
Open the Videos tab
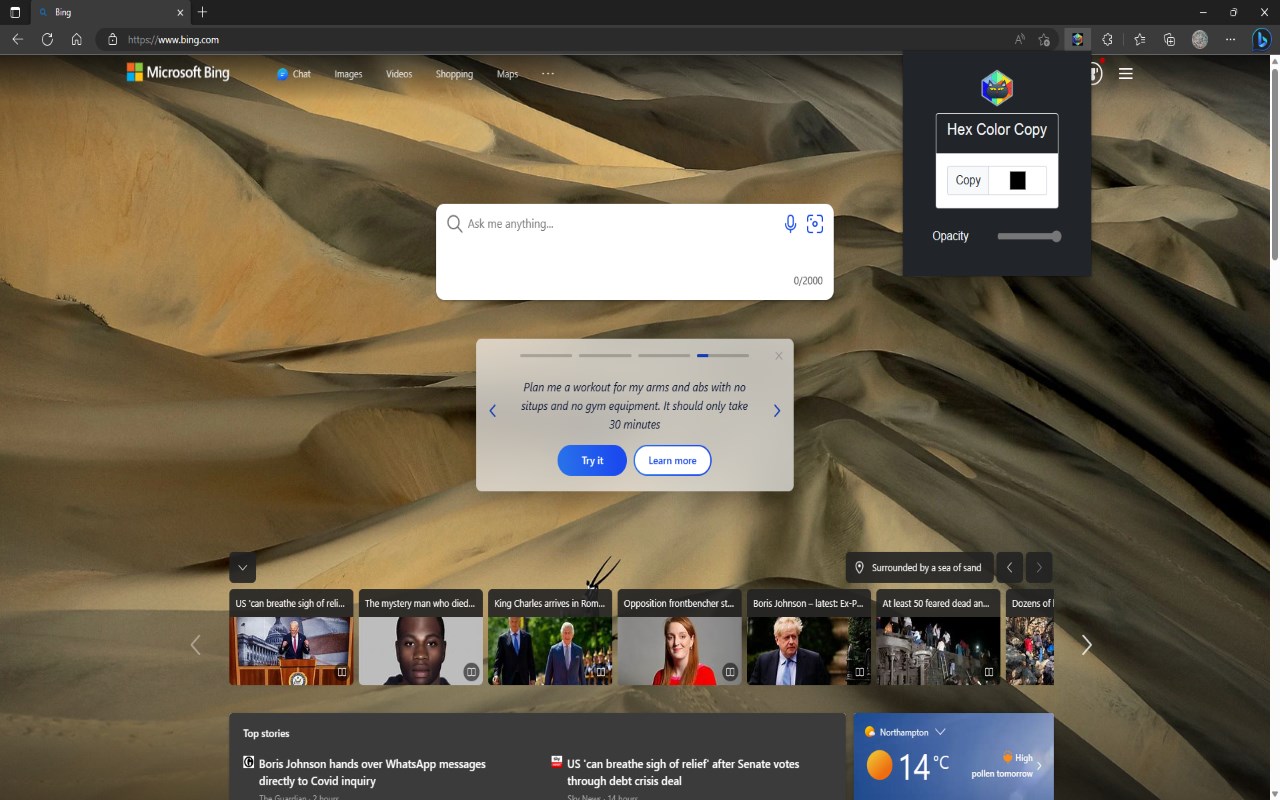pos(399,74)
